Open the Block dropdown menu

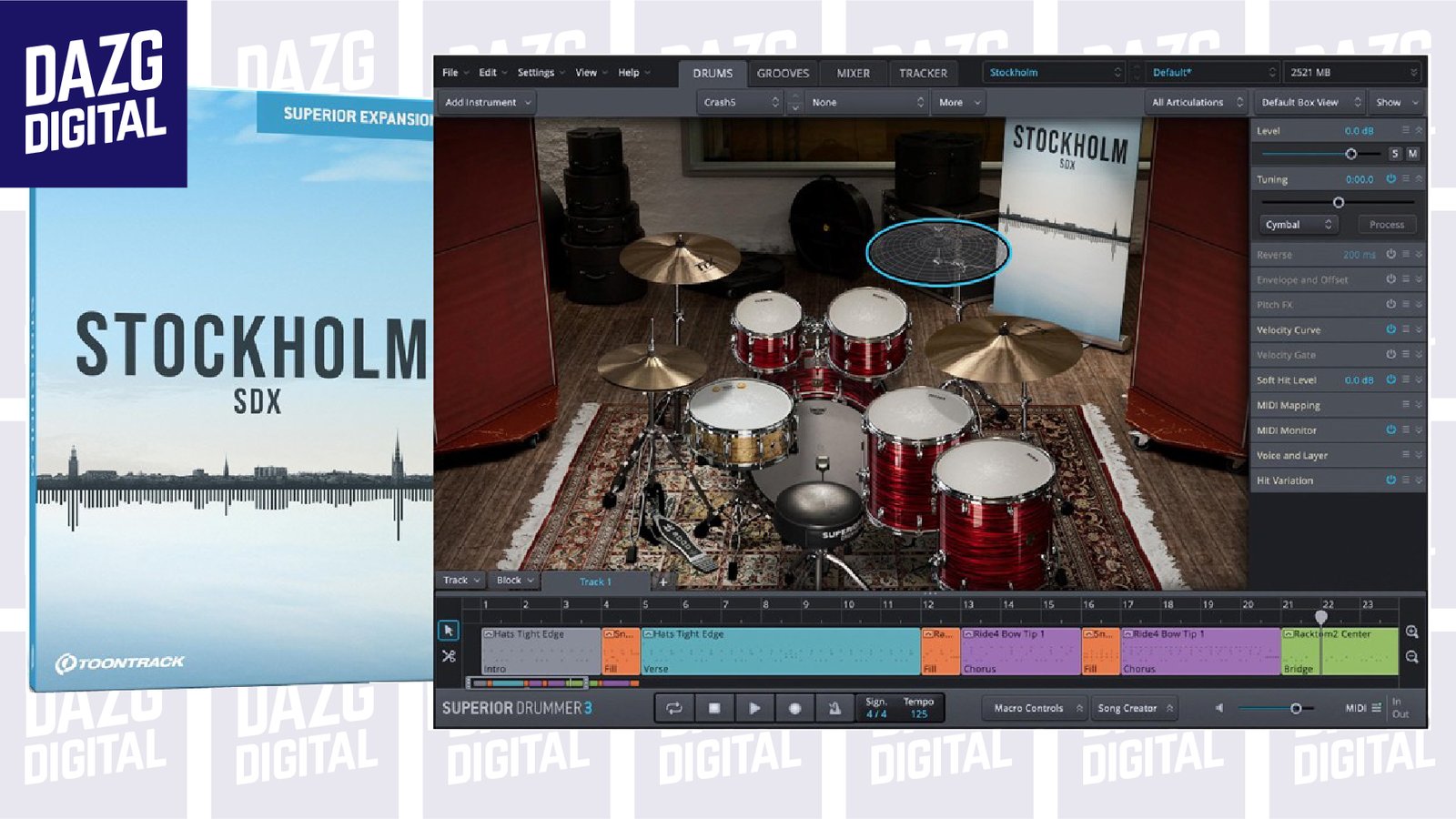[x=515, y=581]
